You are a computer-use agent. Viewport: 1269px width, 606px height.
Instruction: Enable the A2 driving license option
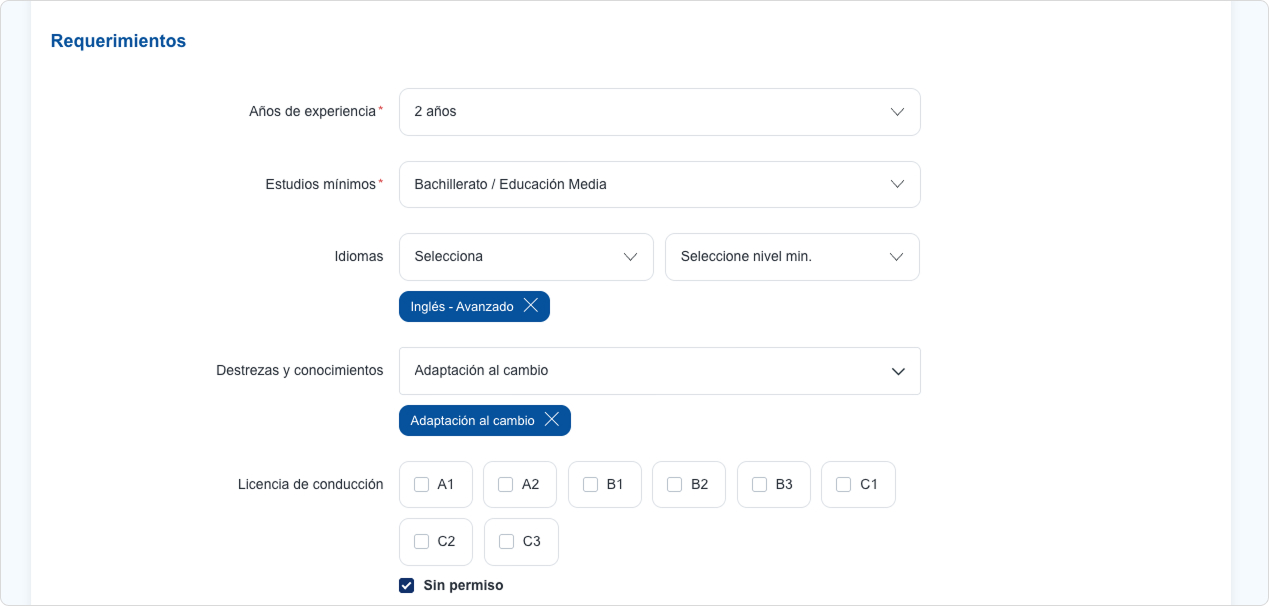point(506,485)
